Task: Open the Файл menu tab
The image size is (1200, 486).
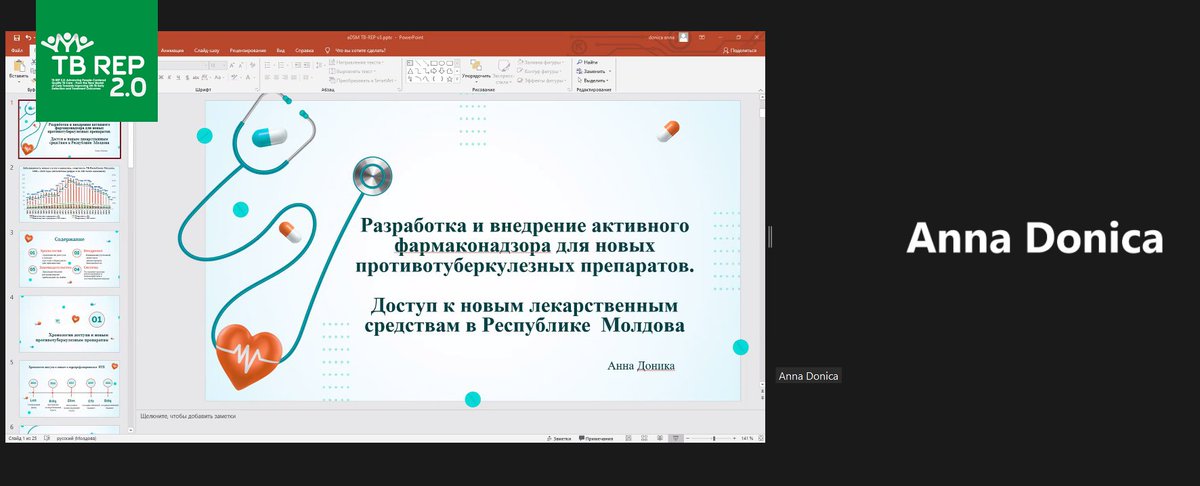Action: pyautogui.click(x=17, y=49)
